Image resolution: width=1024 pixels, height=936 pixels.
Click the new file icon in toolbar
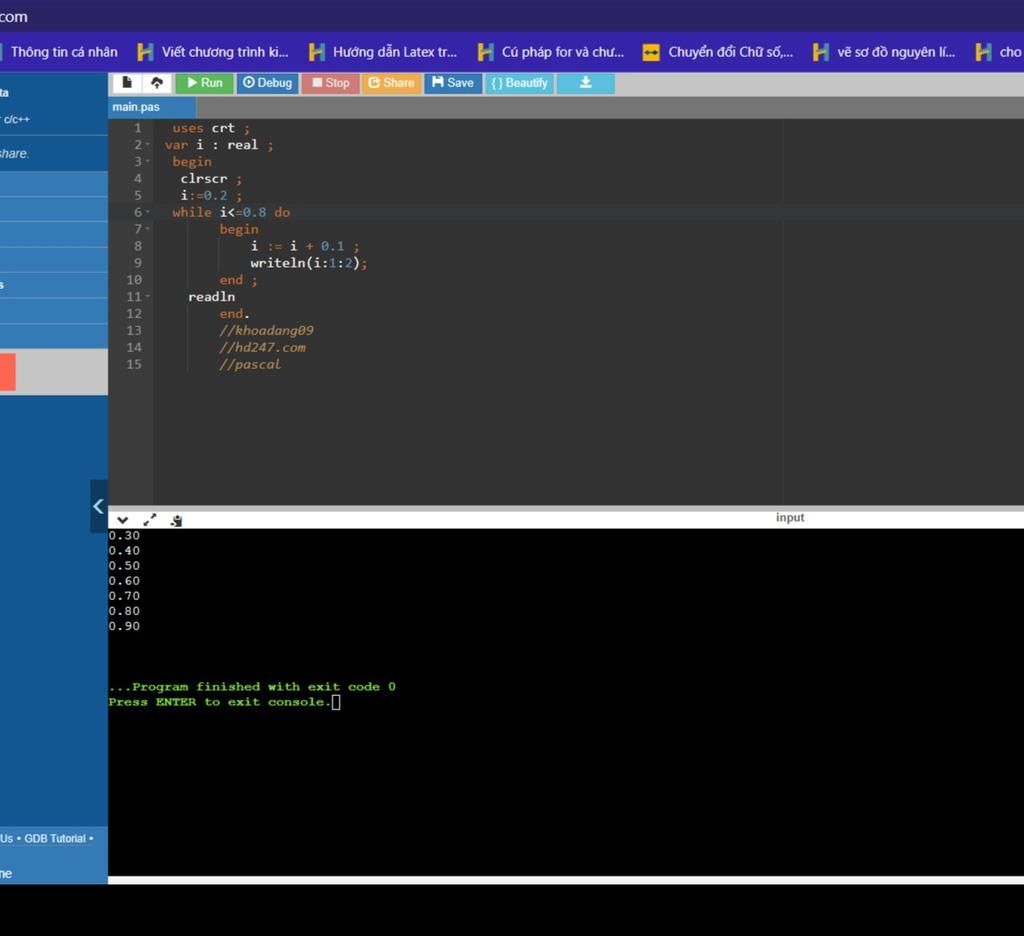coord(127,83)
